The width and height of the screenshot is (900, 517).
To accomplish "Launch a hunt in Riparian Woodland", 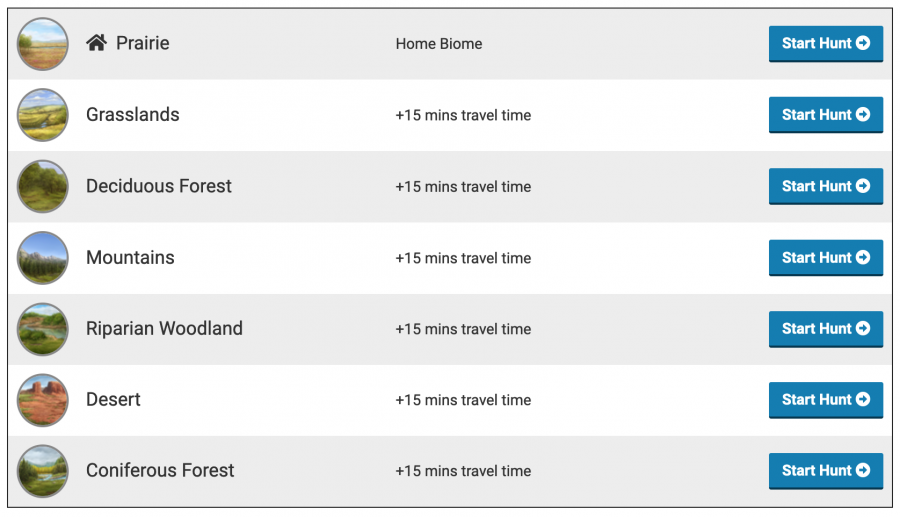I will click(x=825, y=329).
